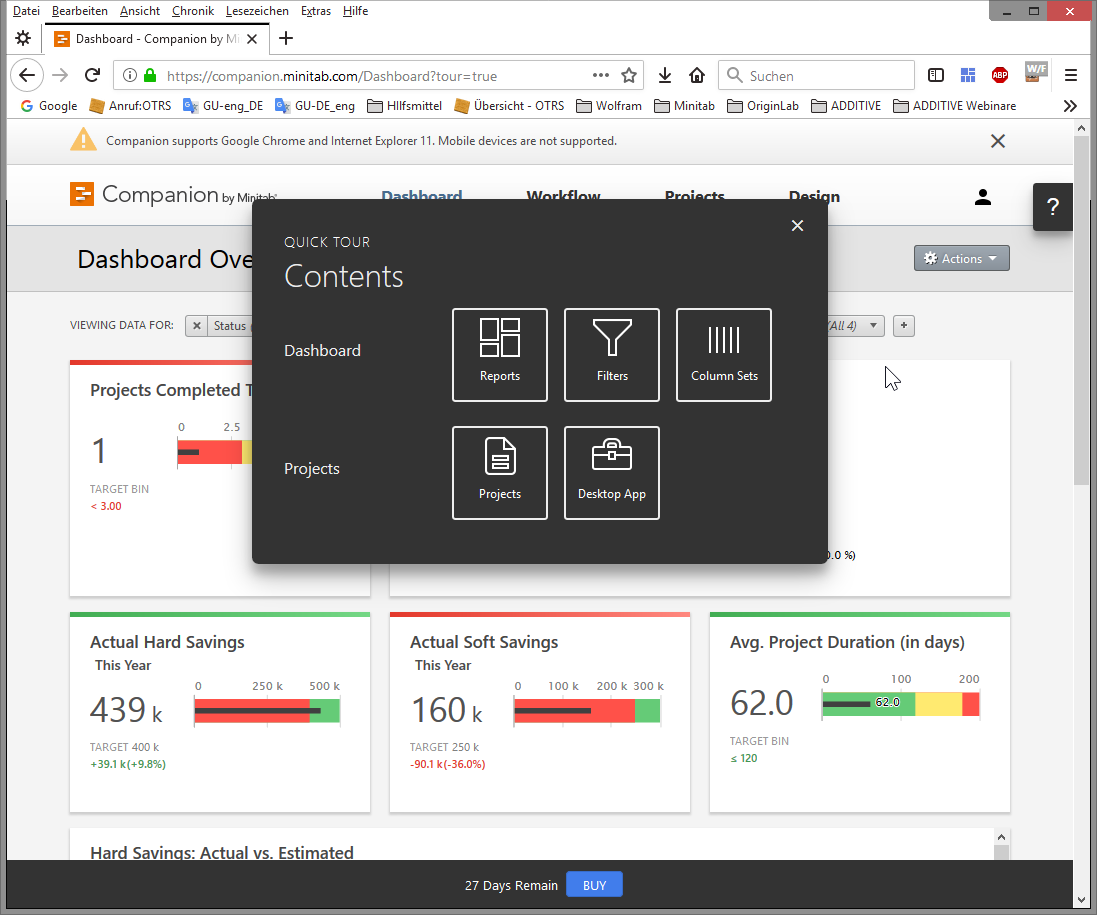The image size is (1097, 915).
Task: Open the Anruf:OTRS bookmark
Action: click(x=130, y=106)
